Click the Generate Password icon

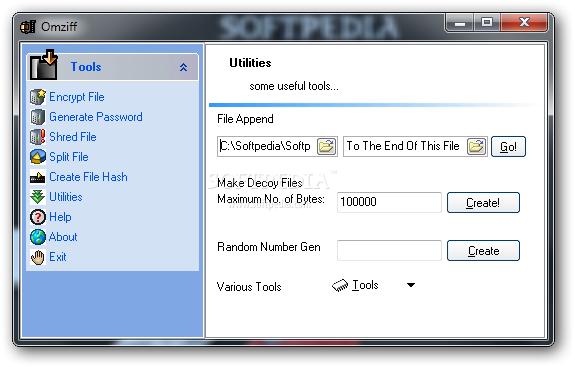(x=38, y=117)
